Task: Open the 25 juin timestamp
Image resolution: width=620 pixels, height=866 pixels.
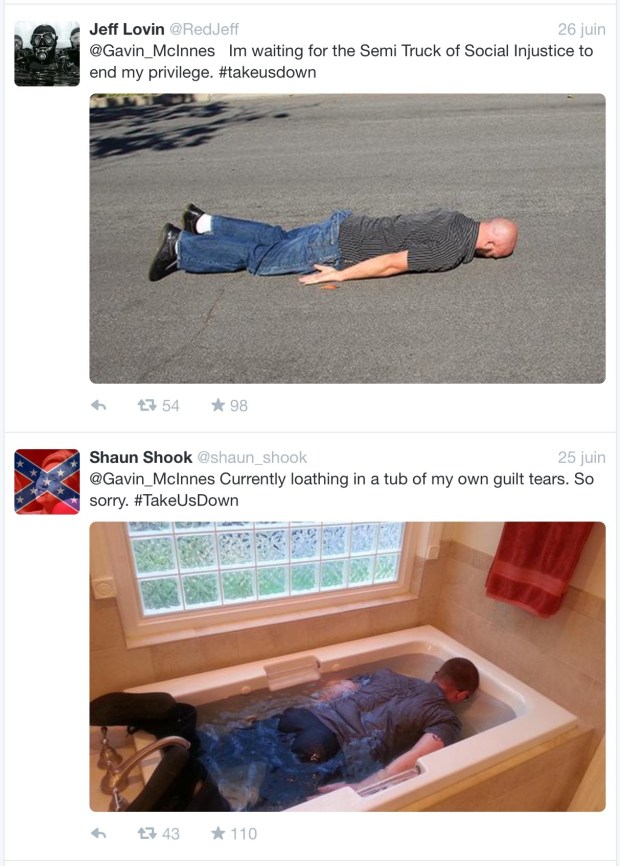Action: 581,457
